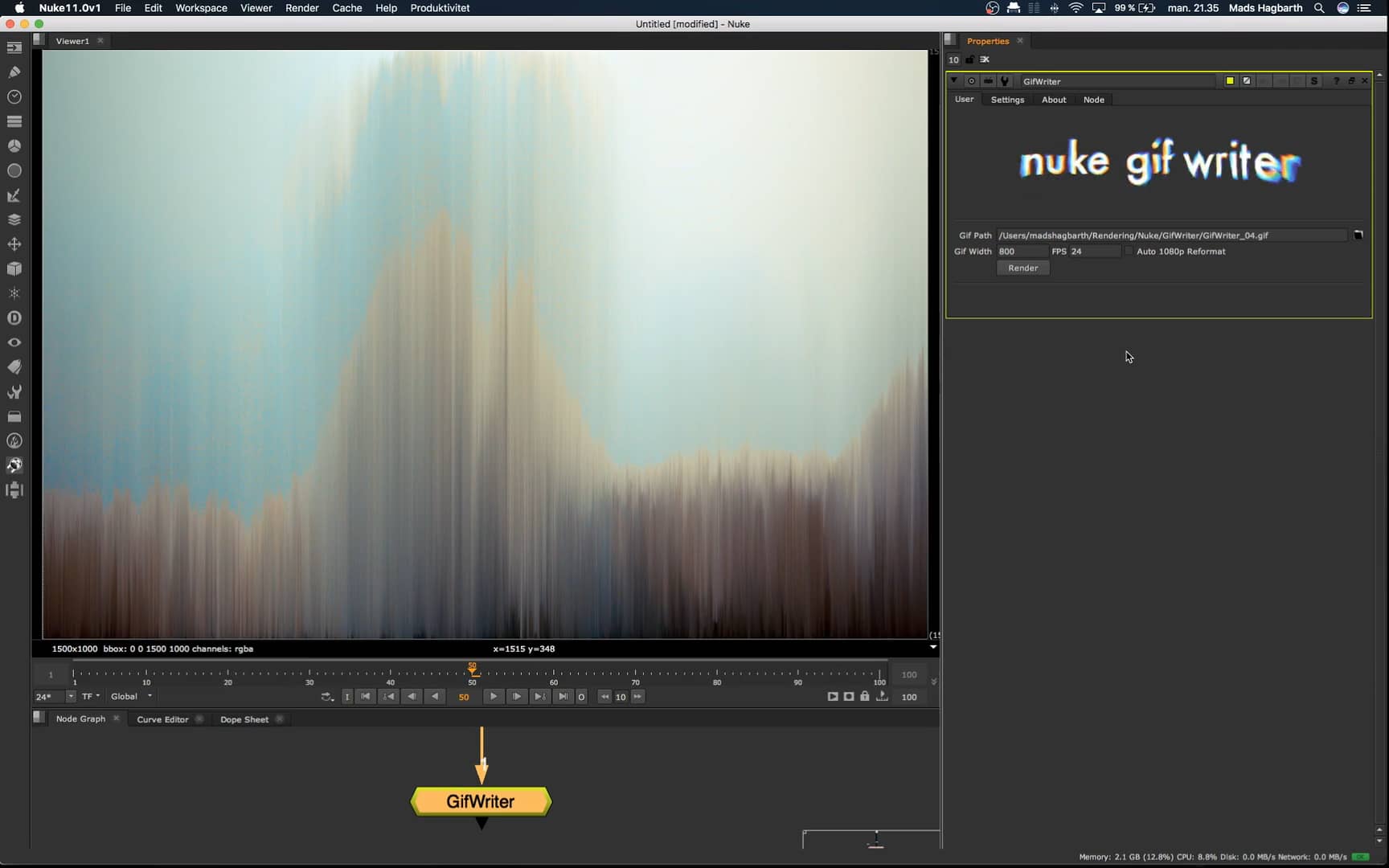Open the 3D tools cube icon

click(x=14, y=269)
